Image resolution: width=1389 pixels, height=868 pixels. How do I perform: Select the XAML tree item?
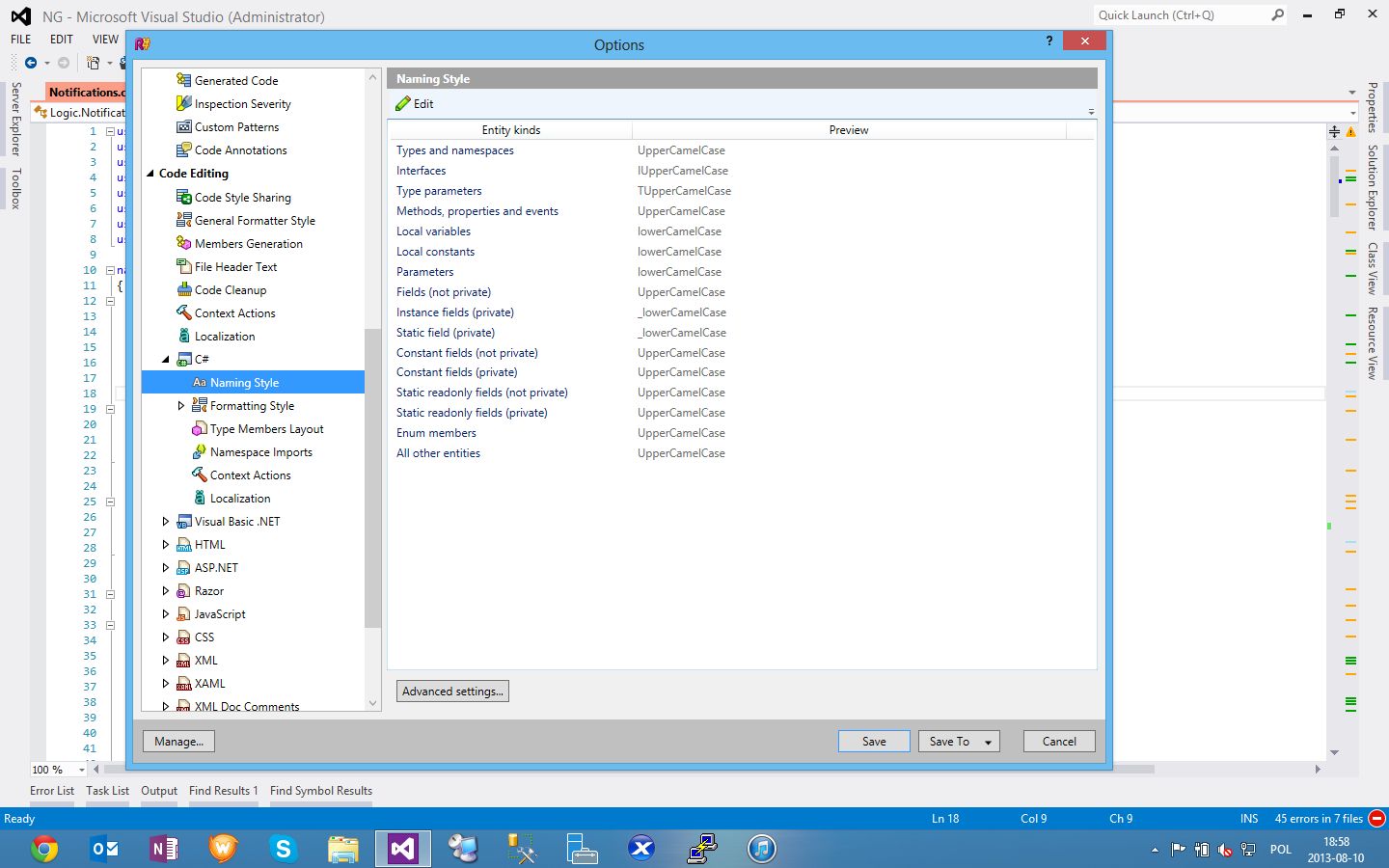click(x=210, y=684)
